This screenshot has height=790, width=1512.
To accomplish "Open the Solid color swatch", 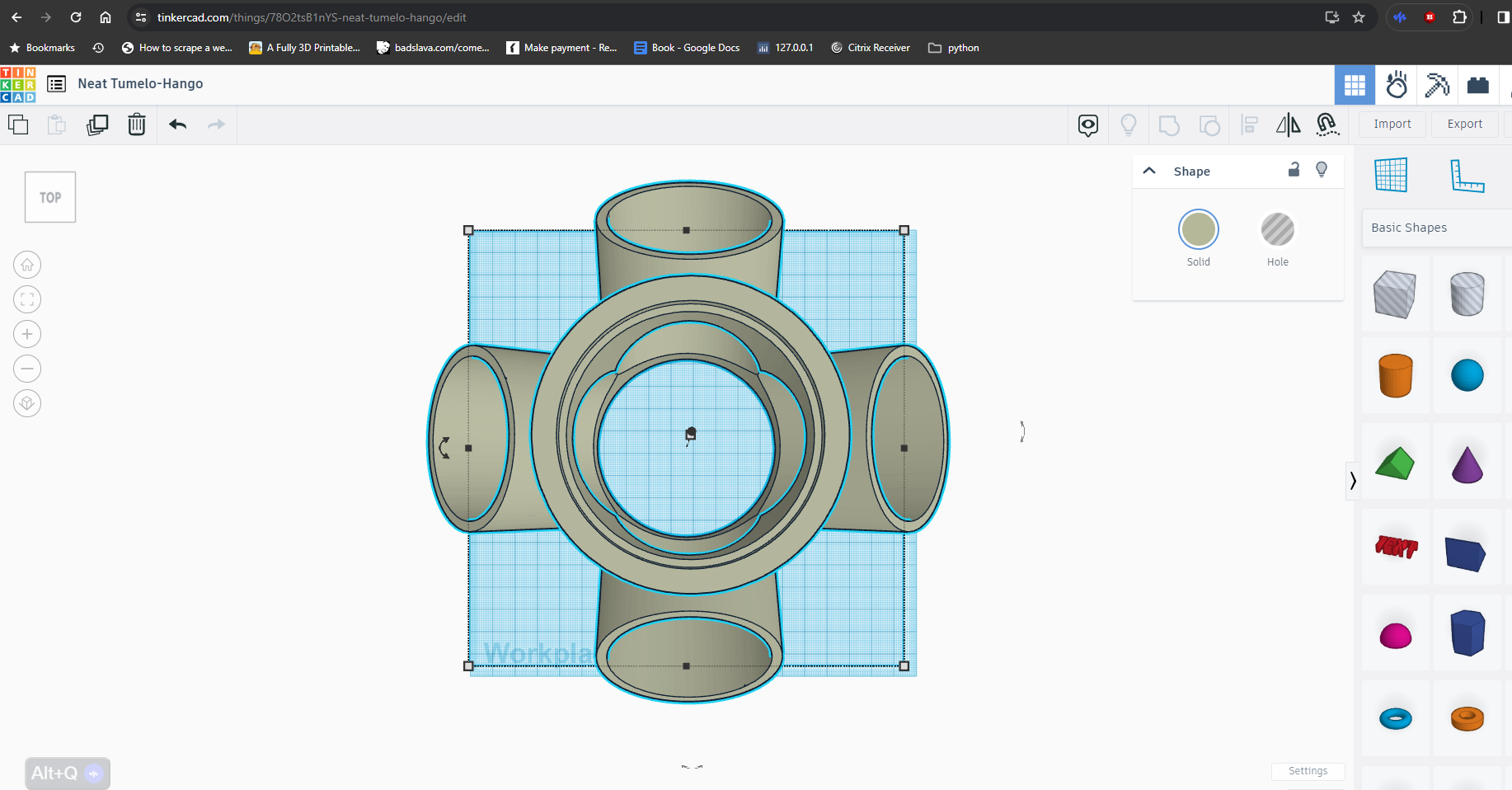I will pyautogui.click(x=1198, y=229).
